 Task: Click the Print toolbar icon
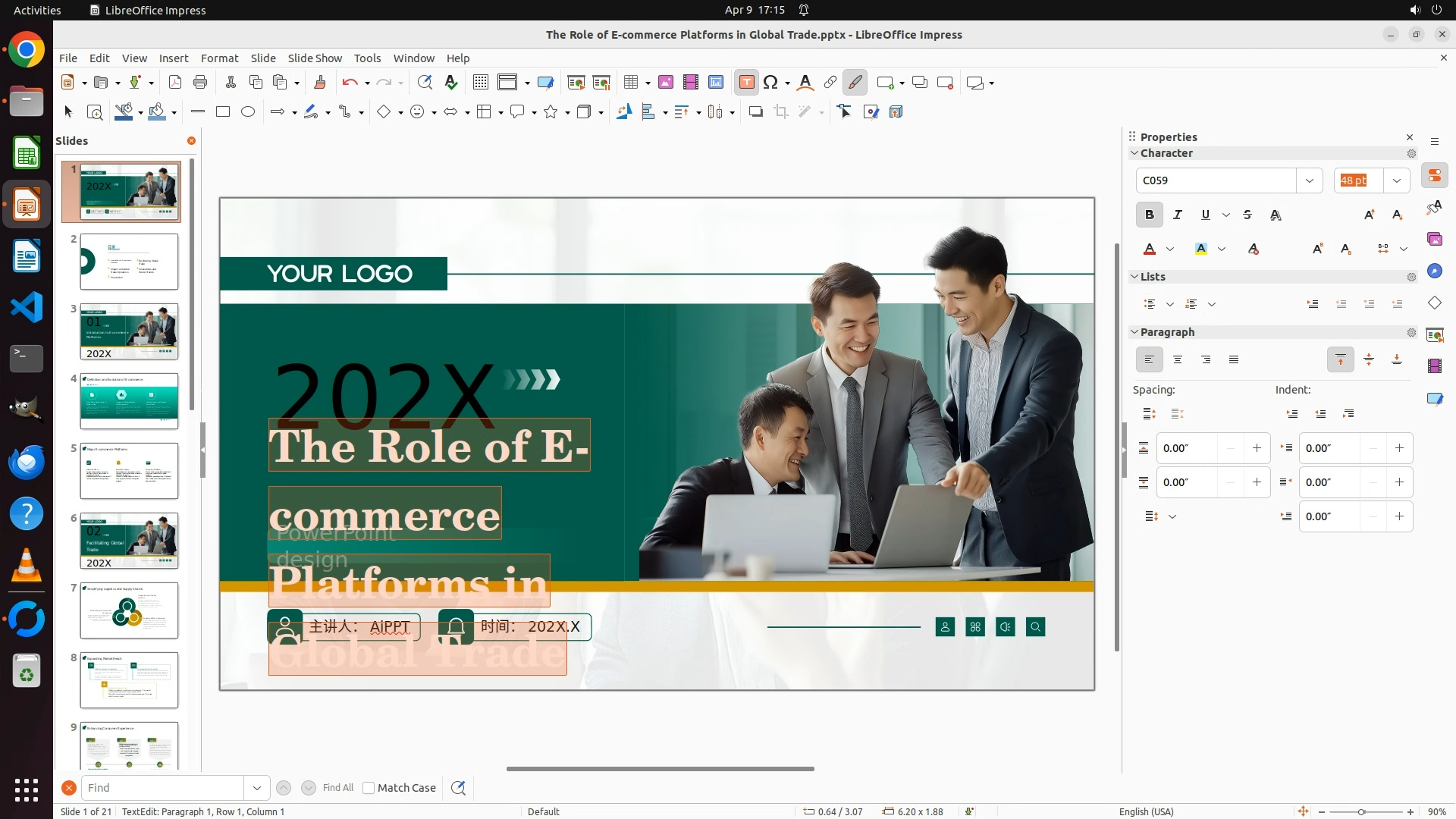pos(200,83)
